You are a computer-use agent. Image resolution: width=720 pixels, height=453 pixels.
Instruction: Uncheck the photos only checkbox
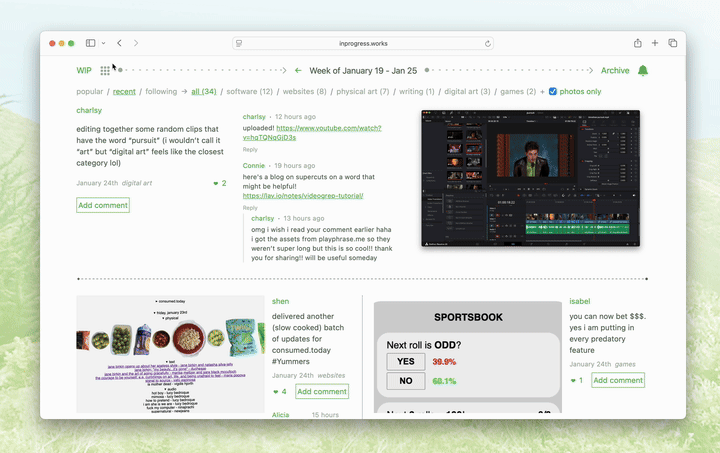click(x=553, y=92)
